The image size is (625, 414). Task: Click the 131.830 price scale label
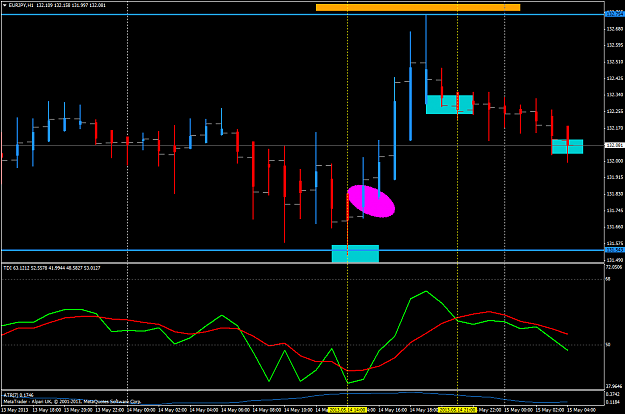pos(615,194)
